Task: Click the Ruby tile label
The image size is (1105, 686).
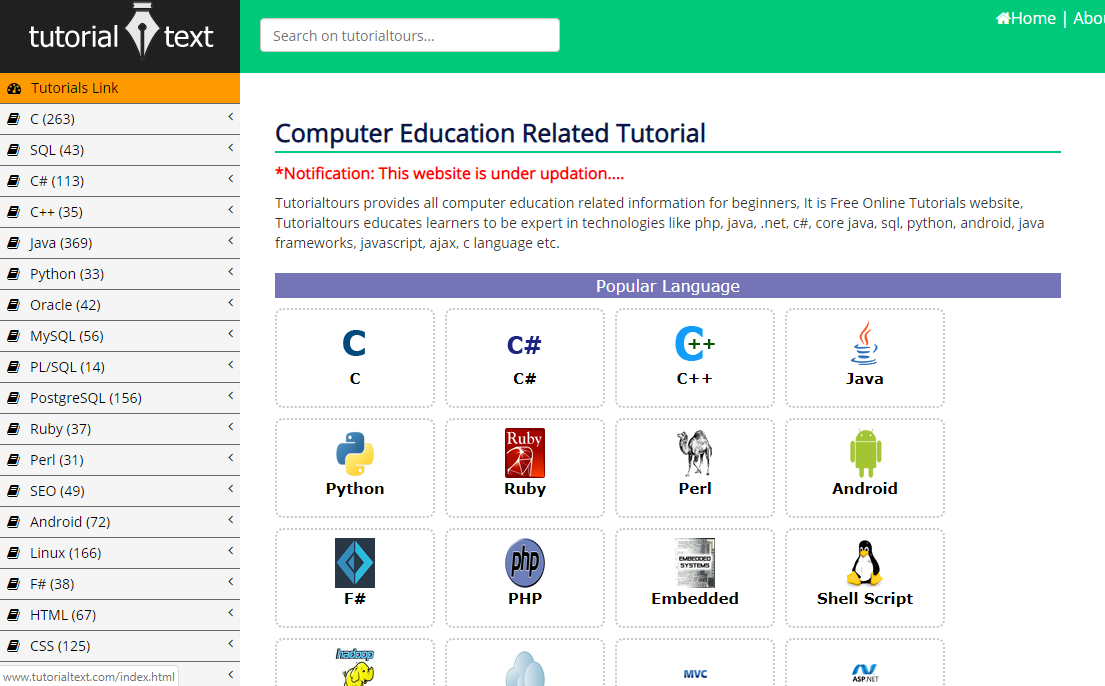Action: 524,489
